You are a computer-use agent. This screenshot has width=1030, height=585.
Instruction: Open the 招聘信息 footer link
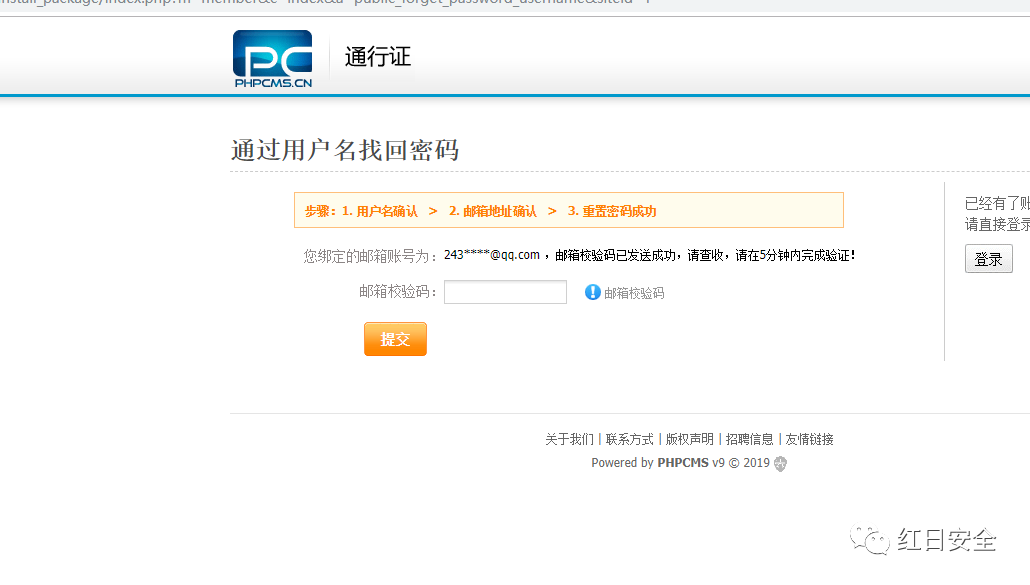pos(749,439)
